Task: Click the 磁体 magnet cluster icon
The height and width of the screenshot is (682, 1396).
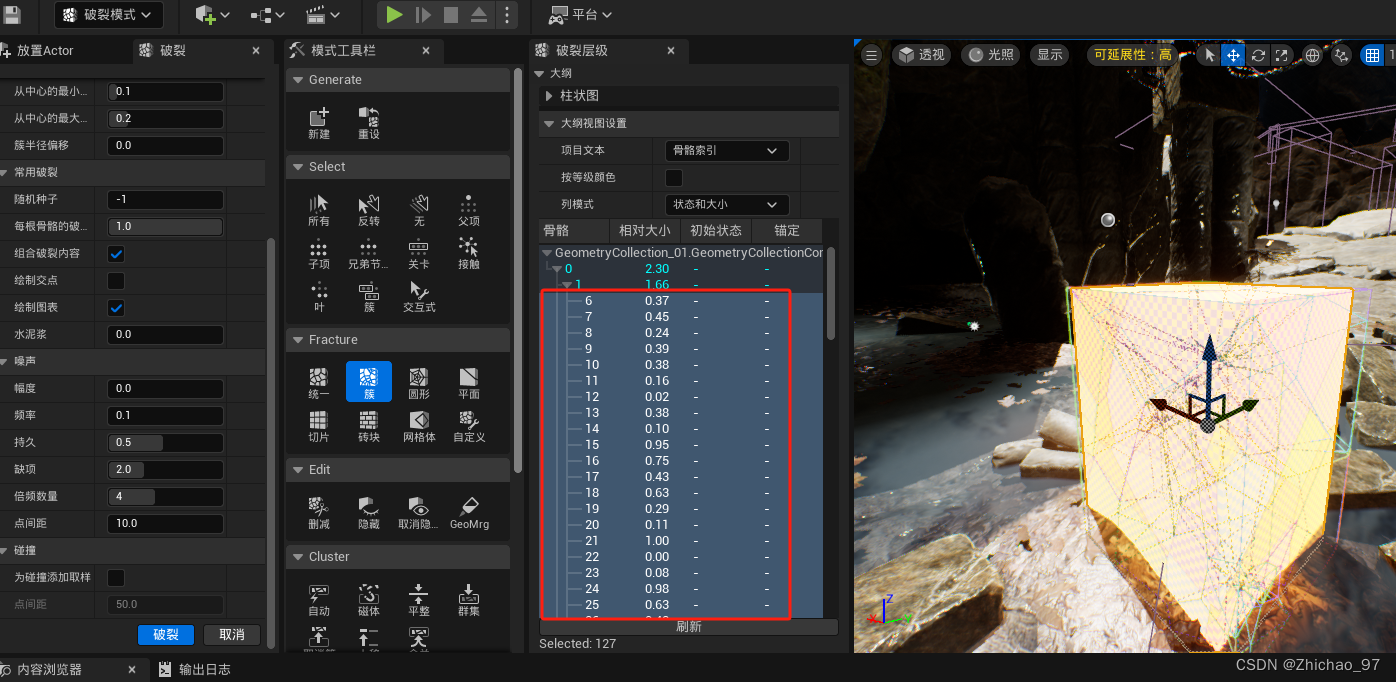Action: pos(369,600)
